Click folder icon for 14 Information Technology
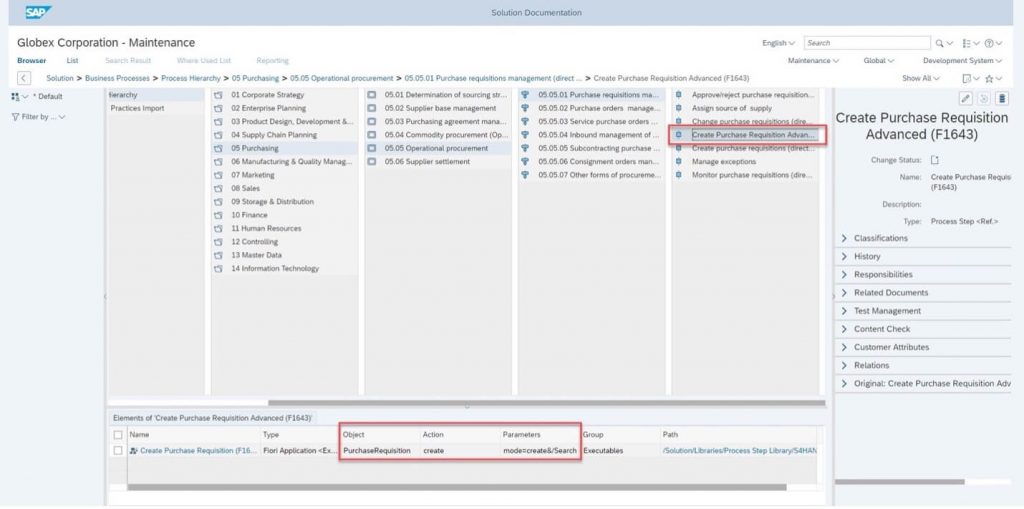The height and width of the screenshot is (509, 1024). tap(218, 269)
